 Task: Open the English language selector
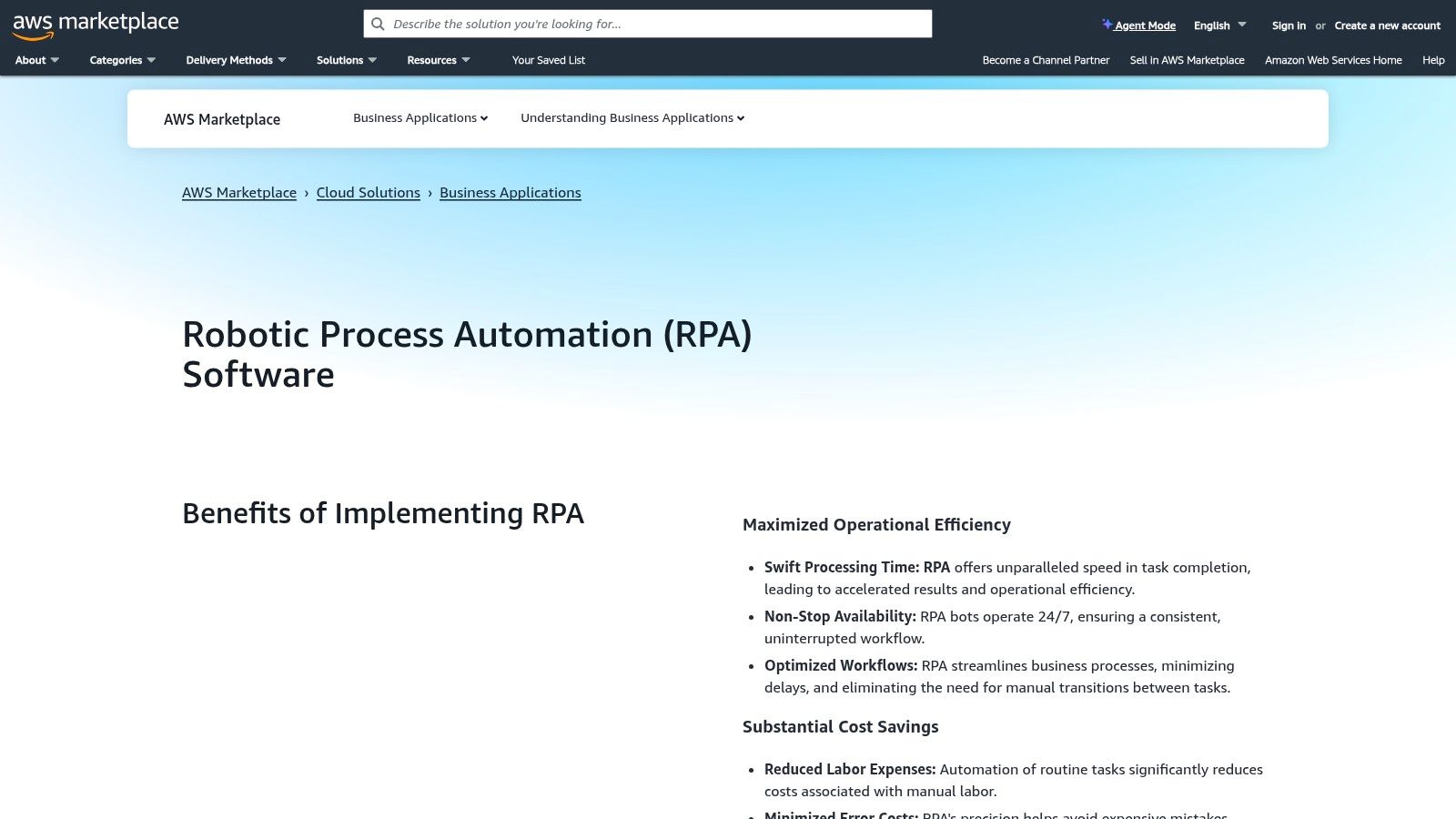click(x=1218, y=25)
